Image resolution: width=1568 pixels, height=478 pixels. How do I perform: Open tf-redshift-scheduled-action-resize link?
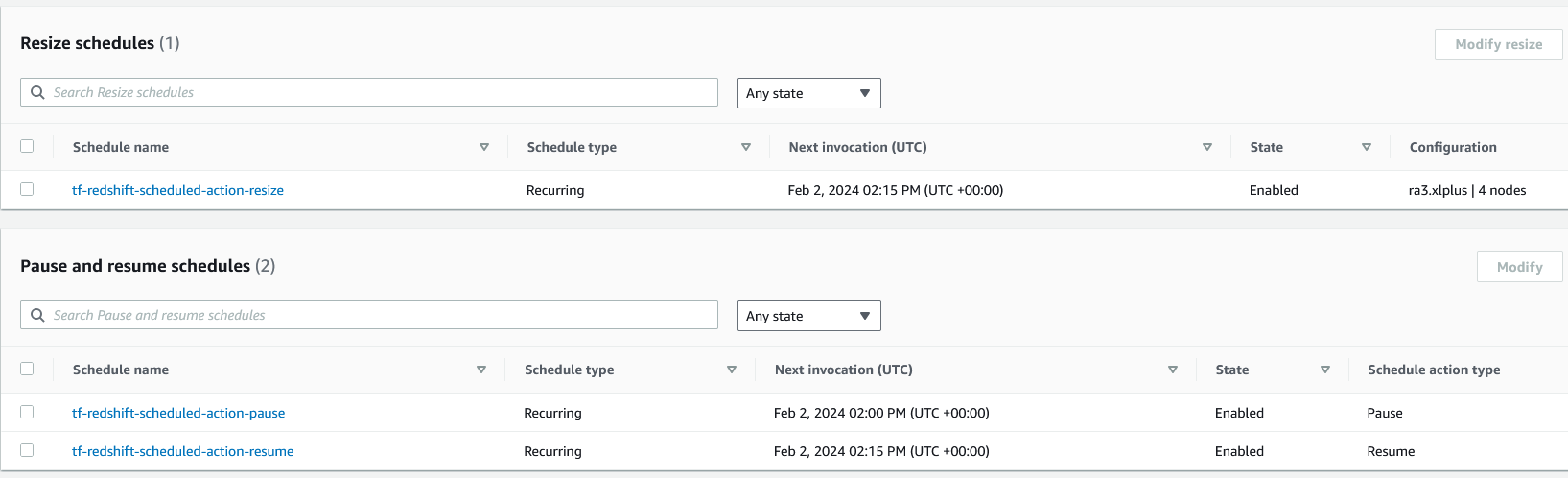coord(177,190)
